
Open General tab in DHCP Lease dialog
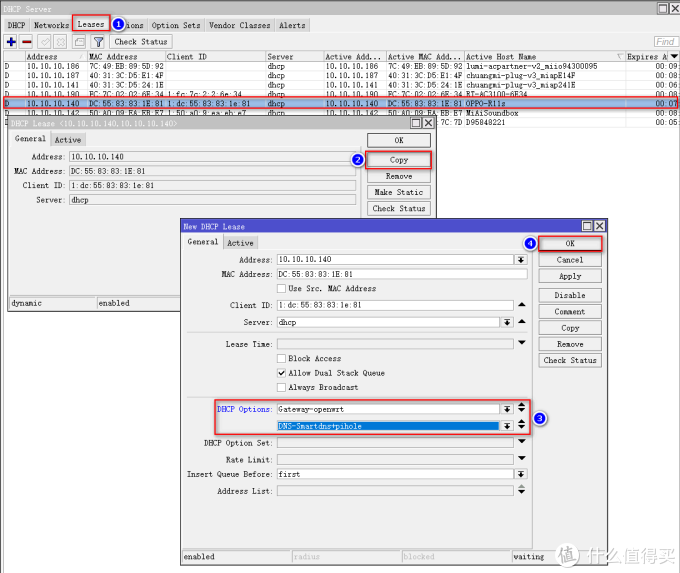point(30,139)
